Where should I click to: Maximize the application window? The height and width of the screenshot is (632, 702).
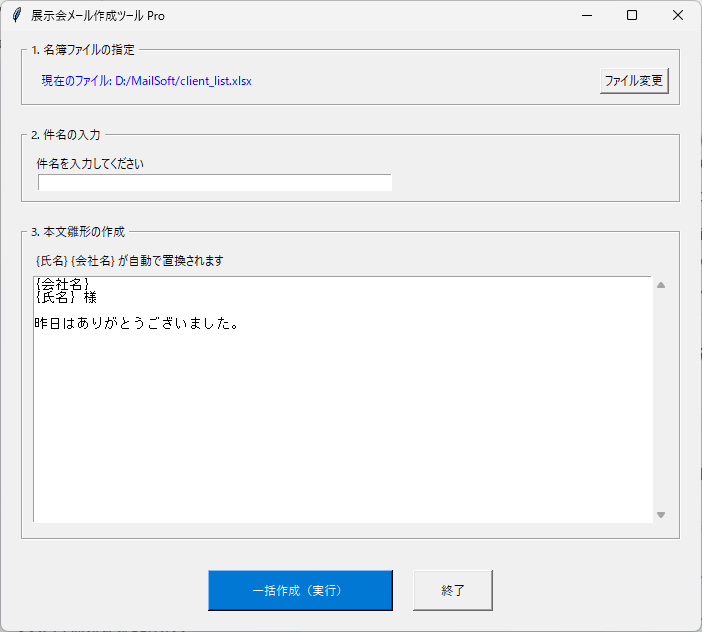click(x=631, y=15)
